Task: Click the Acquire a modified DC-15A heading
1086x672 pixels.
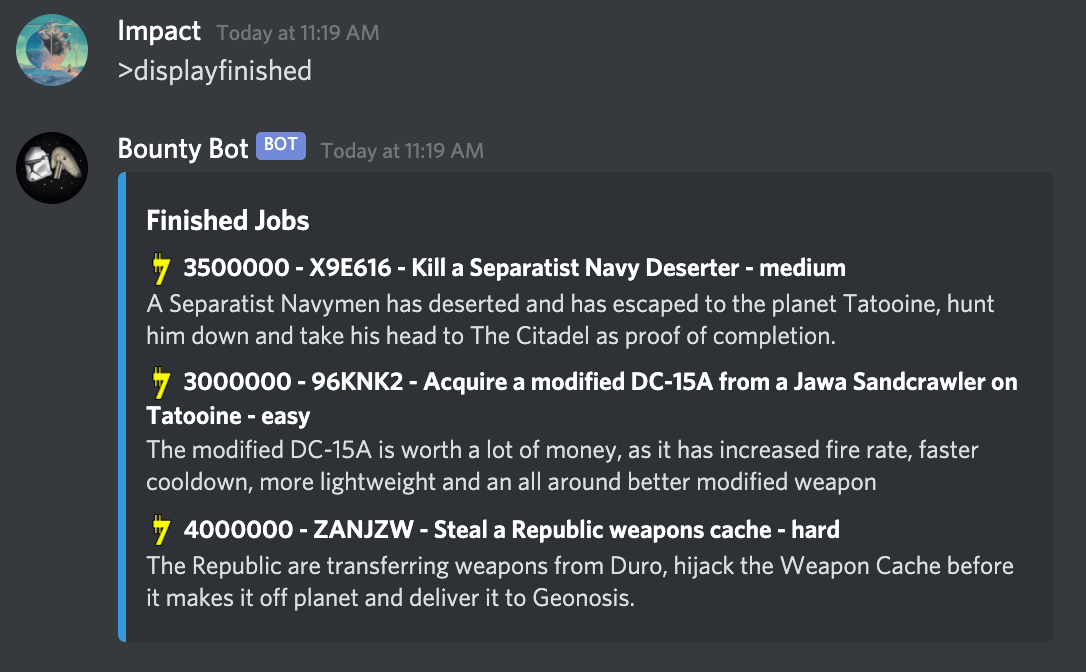Action: pos(582,398)
